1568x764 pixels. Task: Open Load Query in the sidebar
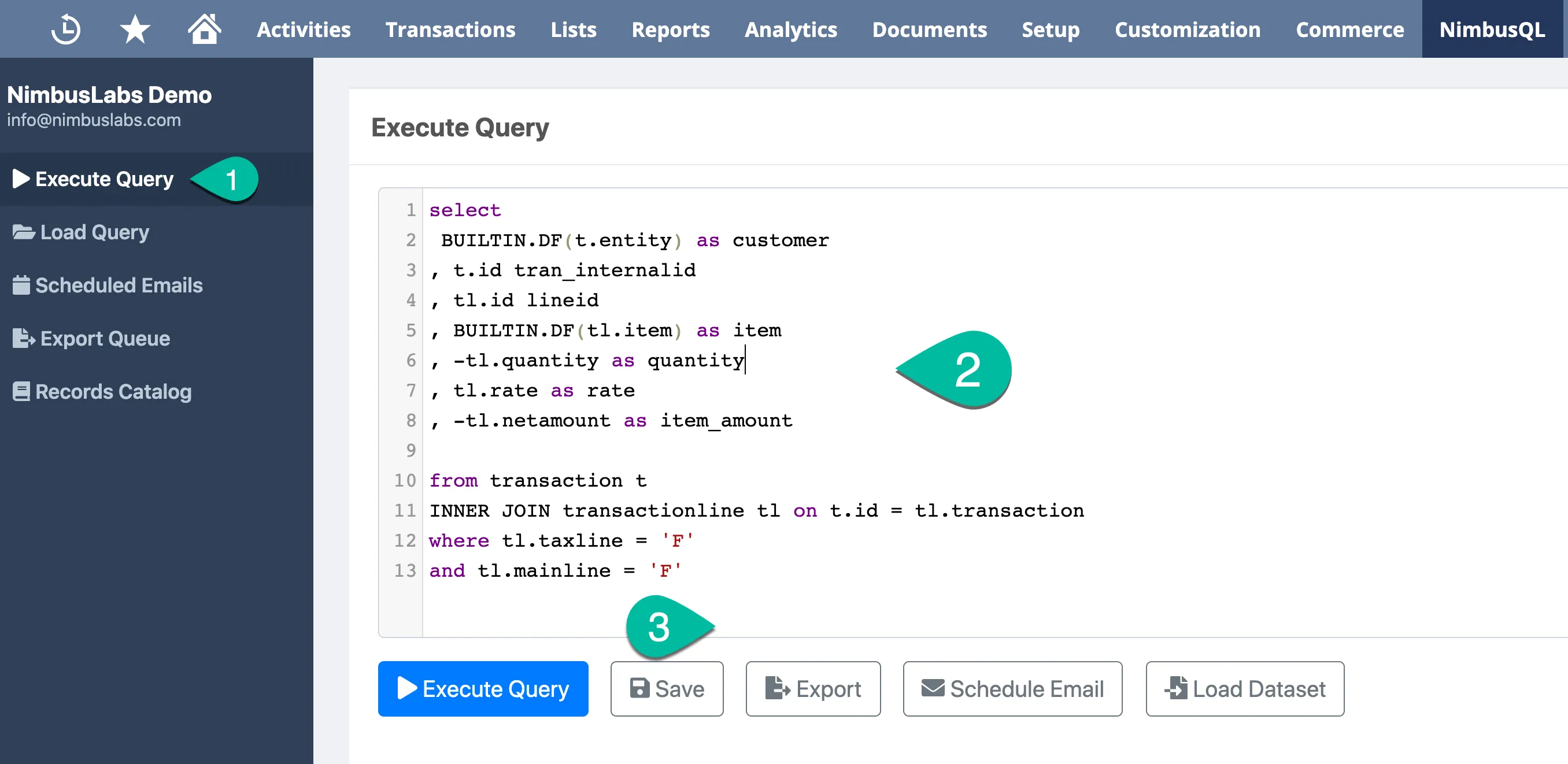pyautogui.click(x=157, y=232)
